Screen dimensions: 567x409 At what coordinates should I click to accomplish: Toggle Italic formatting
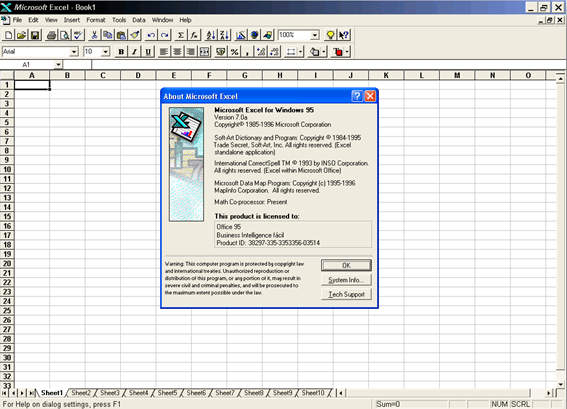(135, 52)
